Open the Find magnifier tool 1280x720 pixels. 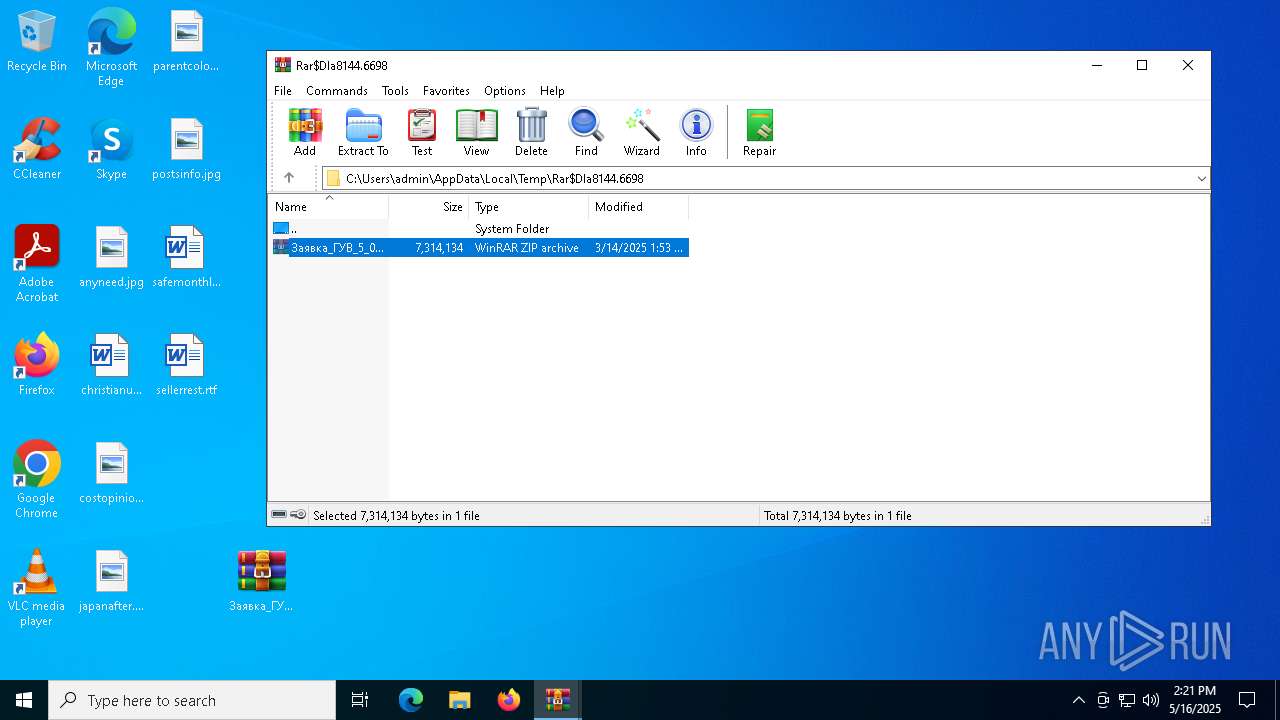tap(586, 132)
